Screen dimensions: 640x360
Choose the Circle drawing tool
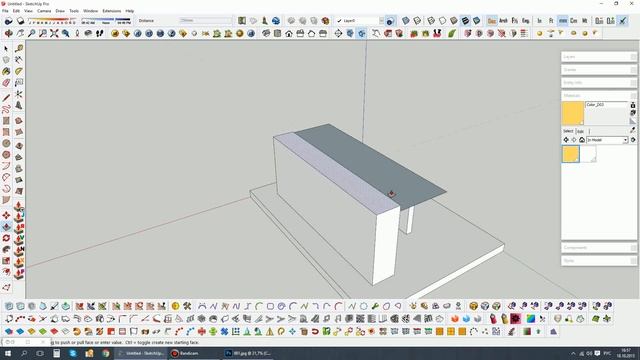(x=6, y=144)
